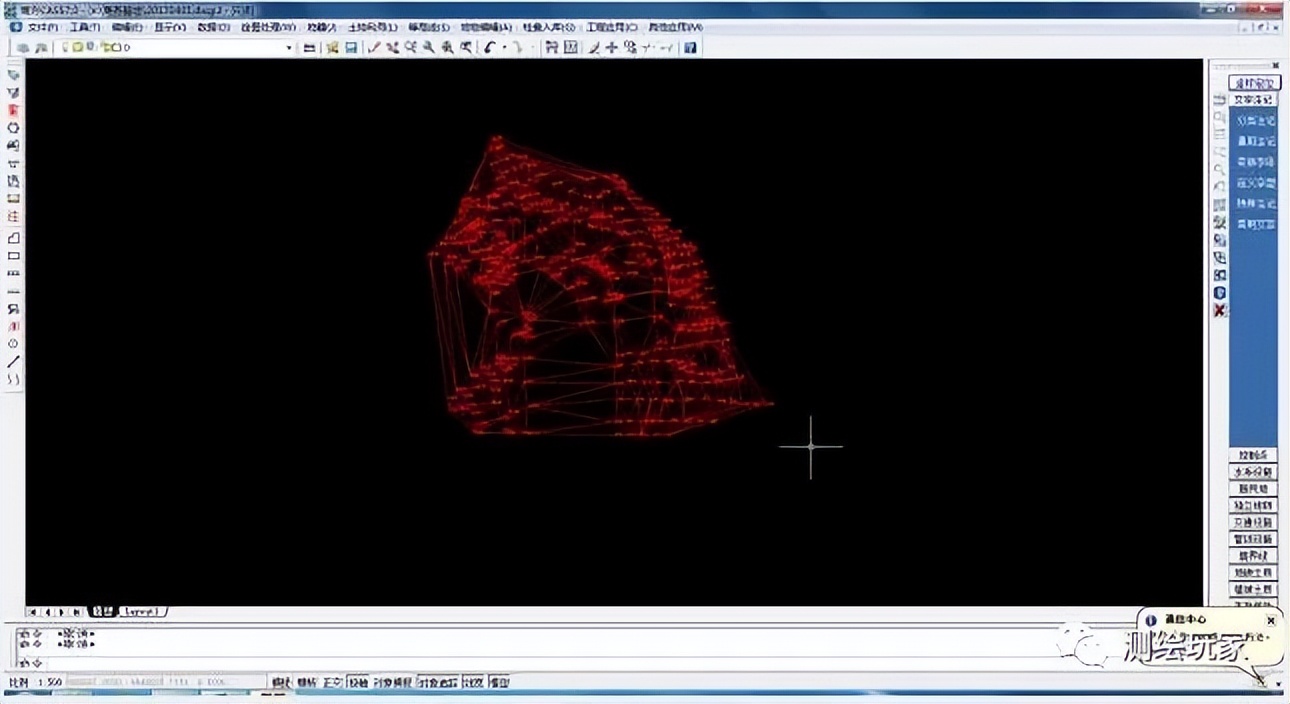
Task: Expand the 水系设施 category in right panel
Action: (x=1253, y=472)
